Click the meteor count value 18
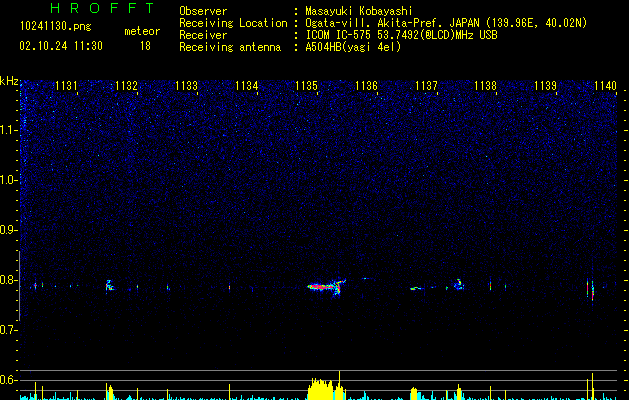Image resolution: width=629 pixels, height=400 pixels. pyautogui.click(x=145, y=46)
